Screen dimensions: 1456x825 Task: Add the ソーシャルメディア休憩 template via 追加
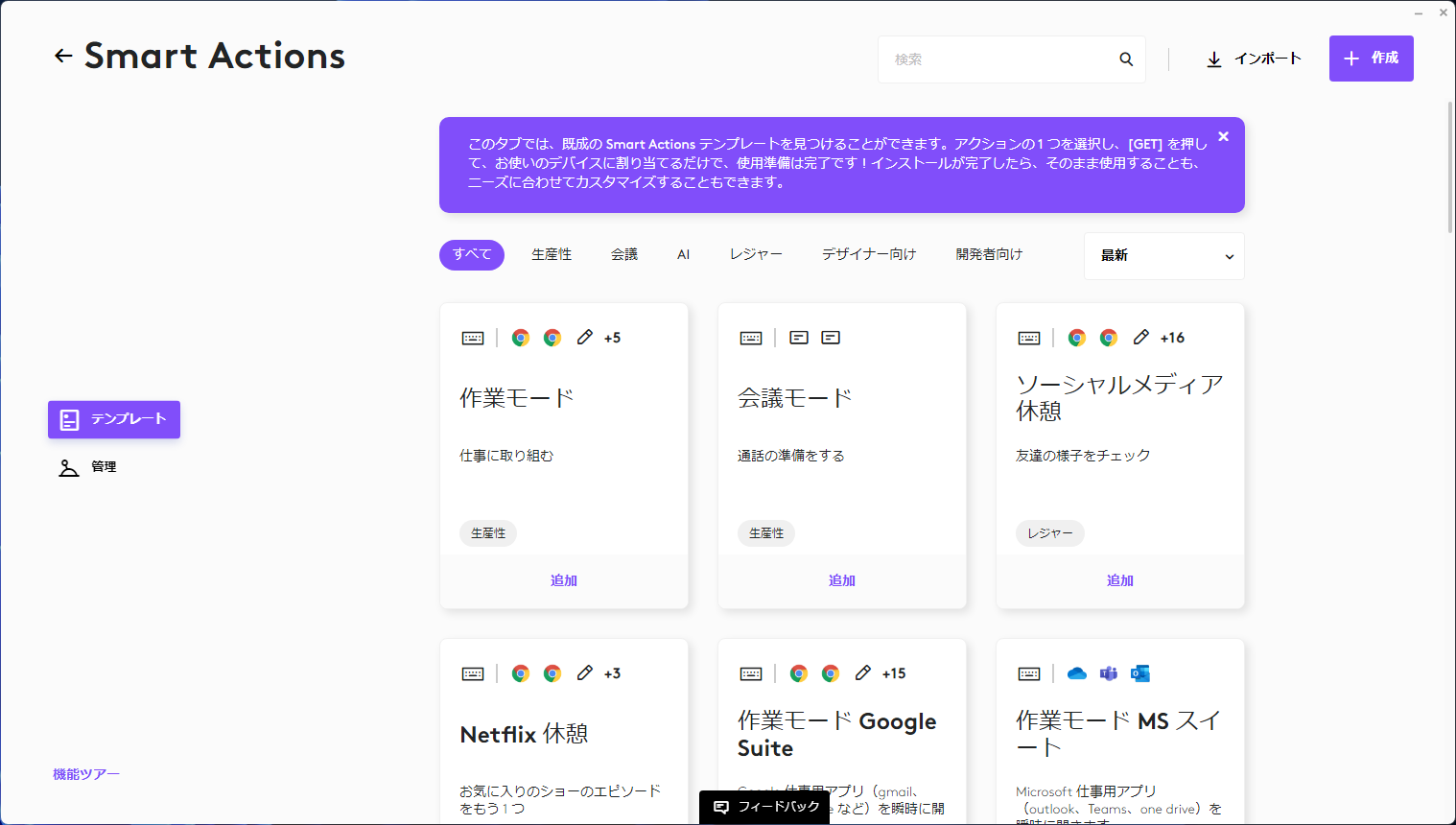[1119, 580]
